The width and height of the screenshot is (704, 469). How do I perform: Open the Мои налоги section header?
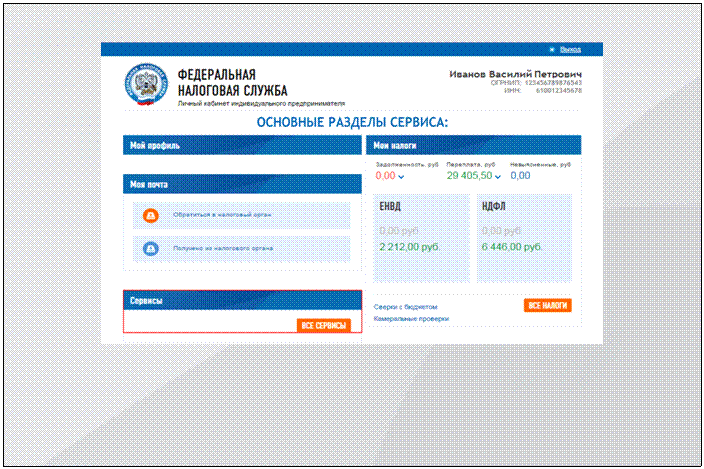473,145
